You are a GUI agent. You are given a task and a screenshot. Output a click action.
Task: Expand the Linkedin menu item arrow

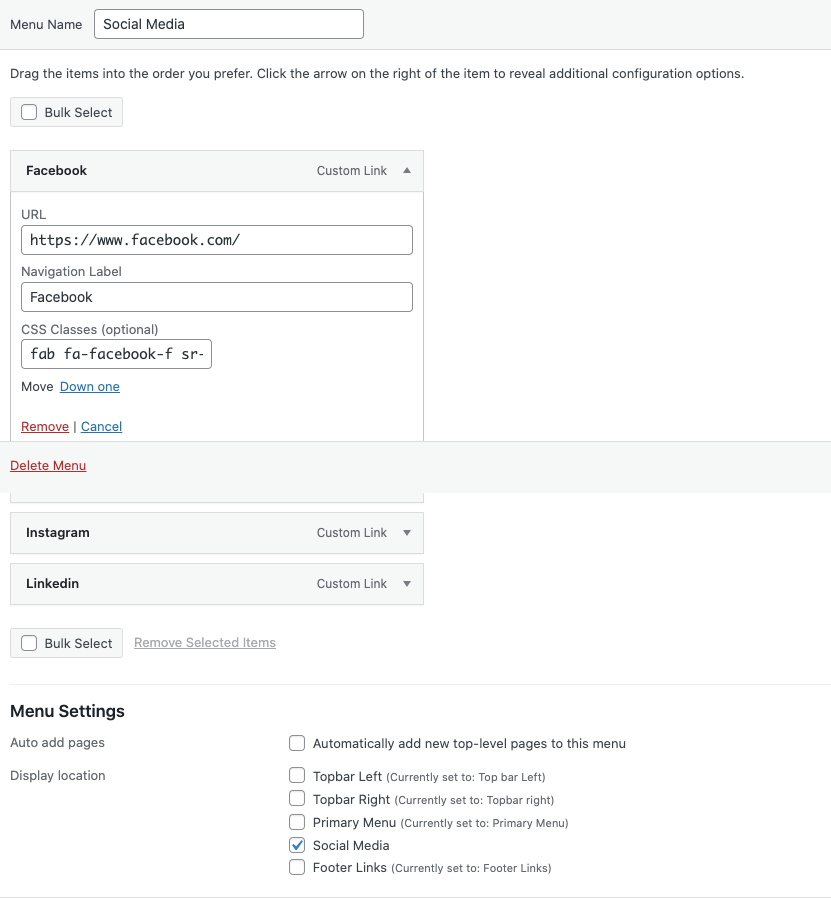407,584
